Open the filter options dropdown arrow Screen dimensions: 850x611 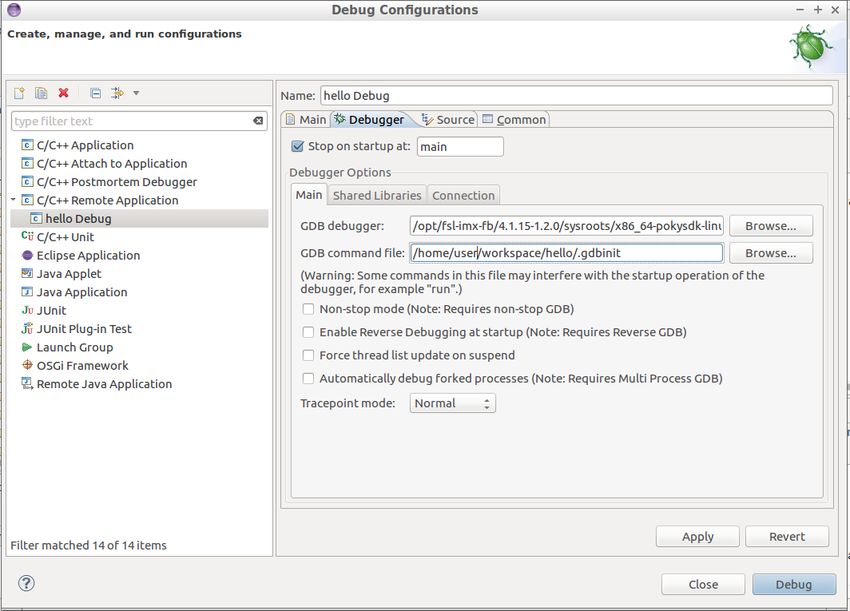tap(136, 93)
